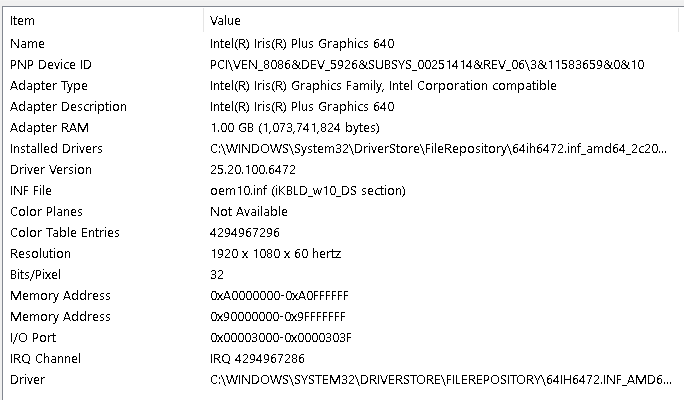Select the INF File row

click(x=341, y=190)
